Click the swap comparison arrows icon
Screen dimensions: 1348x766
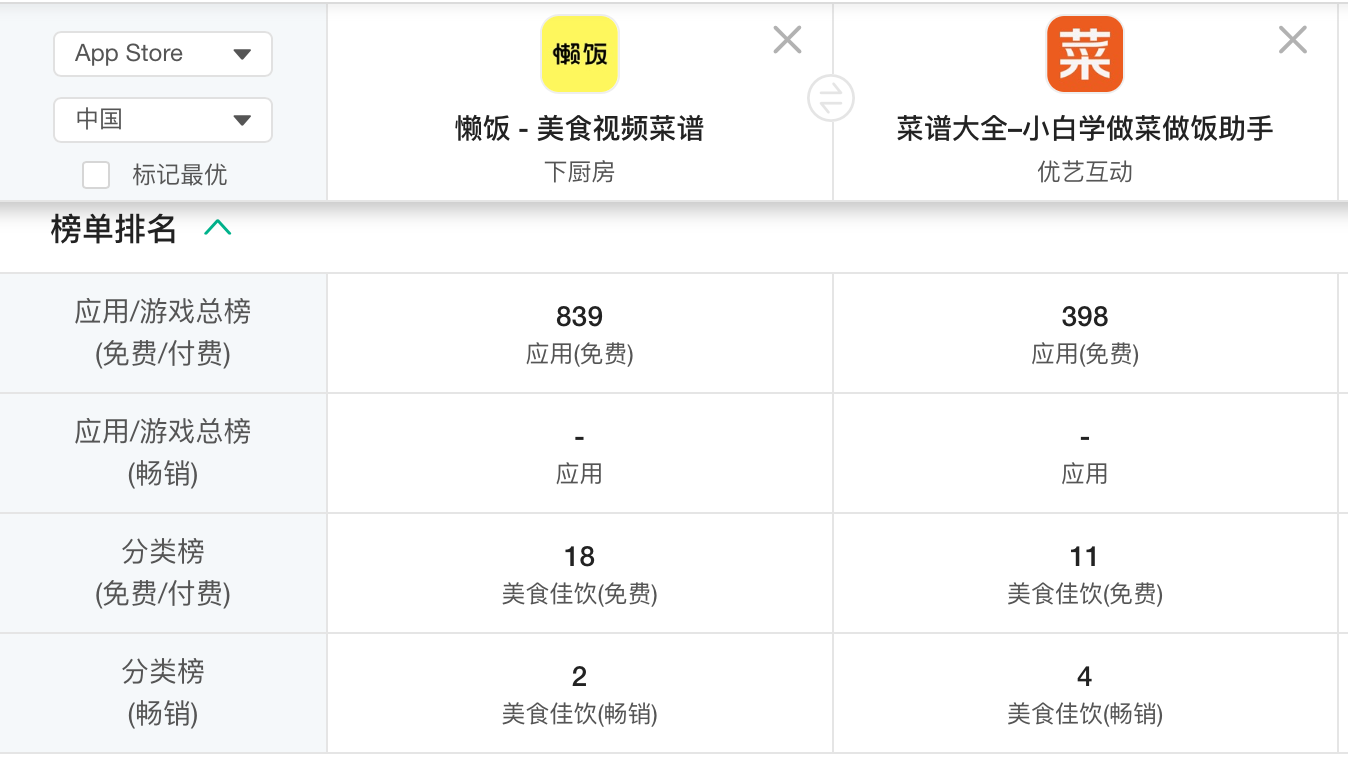point(831,97)
